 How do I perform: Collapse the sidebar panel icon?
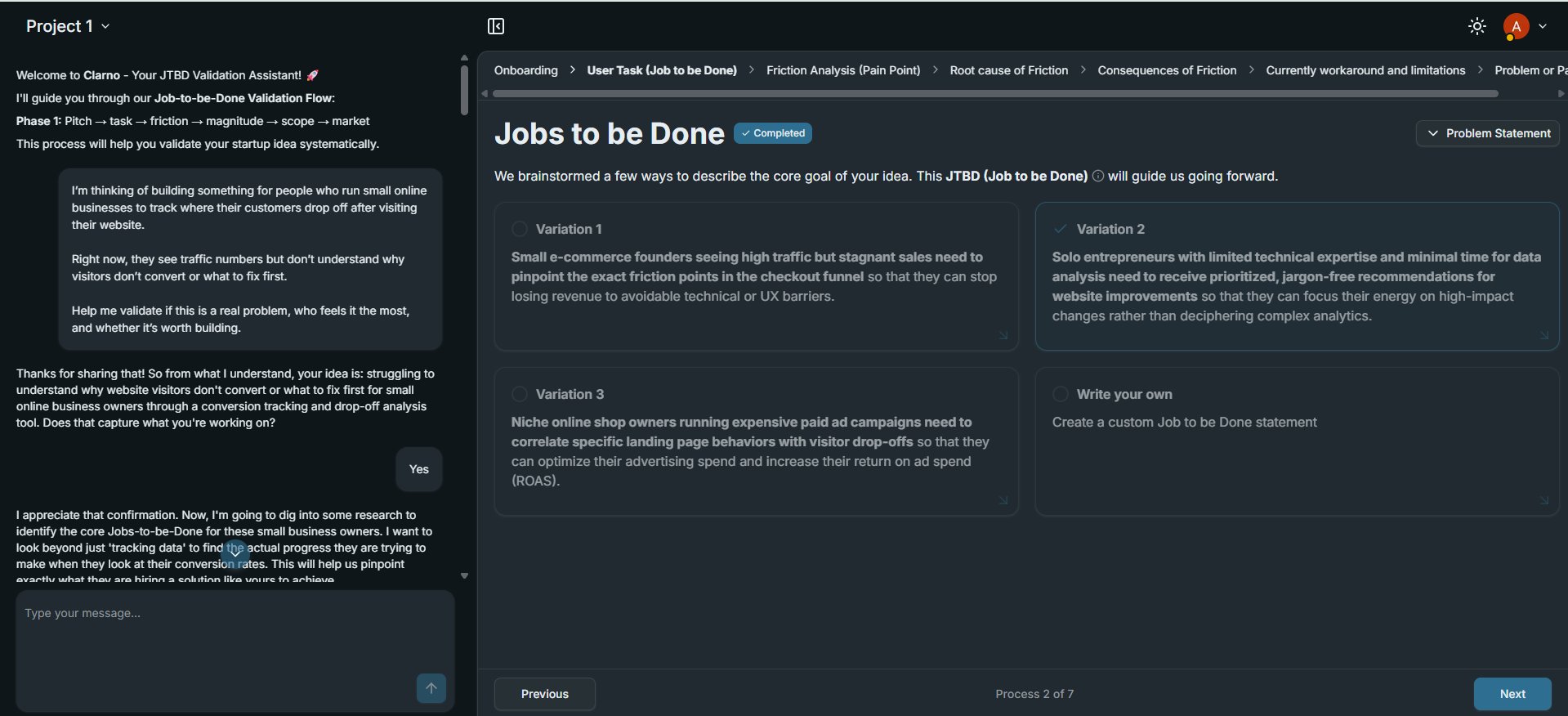(x=496, y=26)
